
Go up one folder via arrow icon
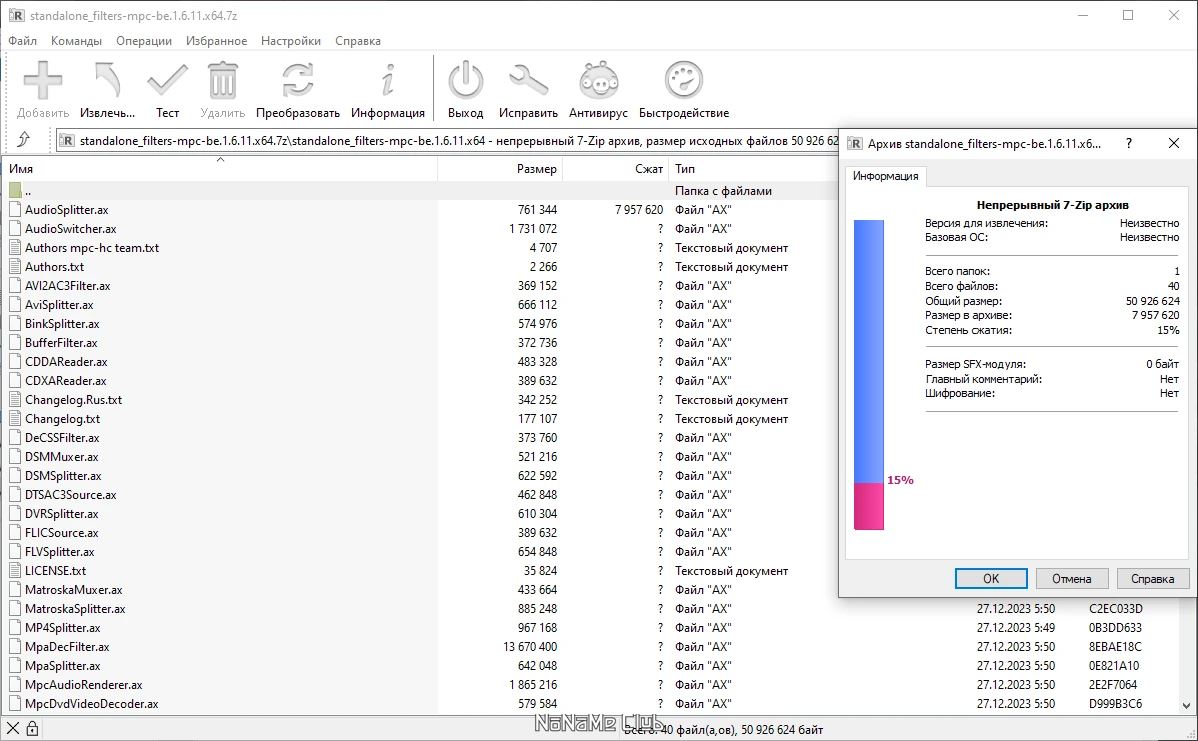[x=24, y=140]
